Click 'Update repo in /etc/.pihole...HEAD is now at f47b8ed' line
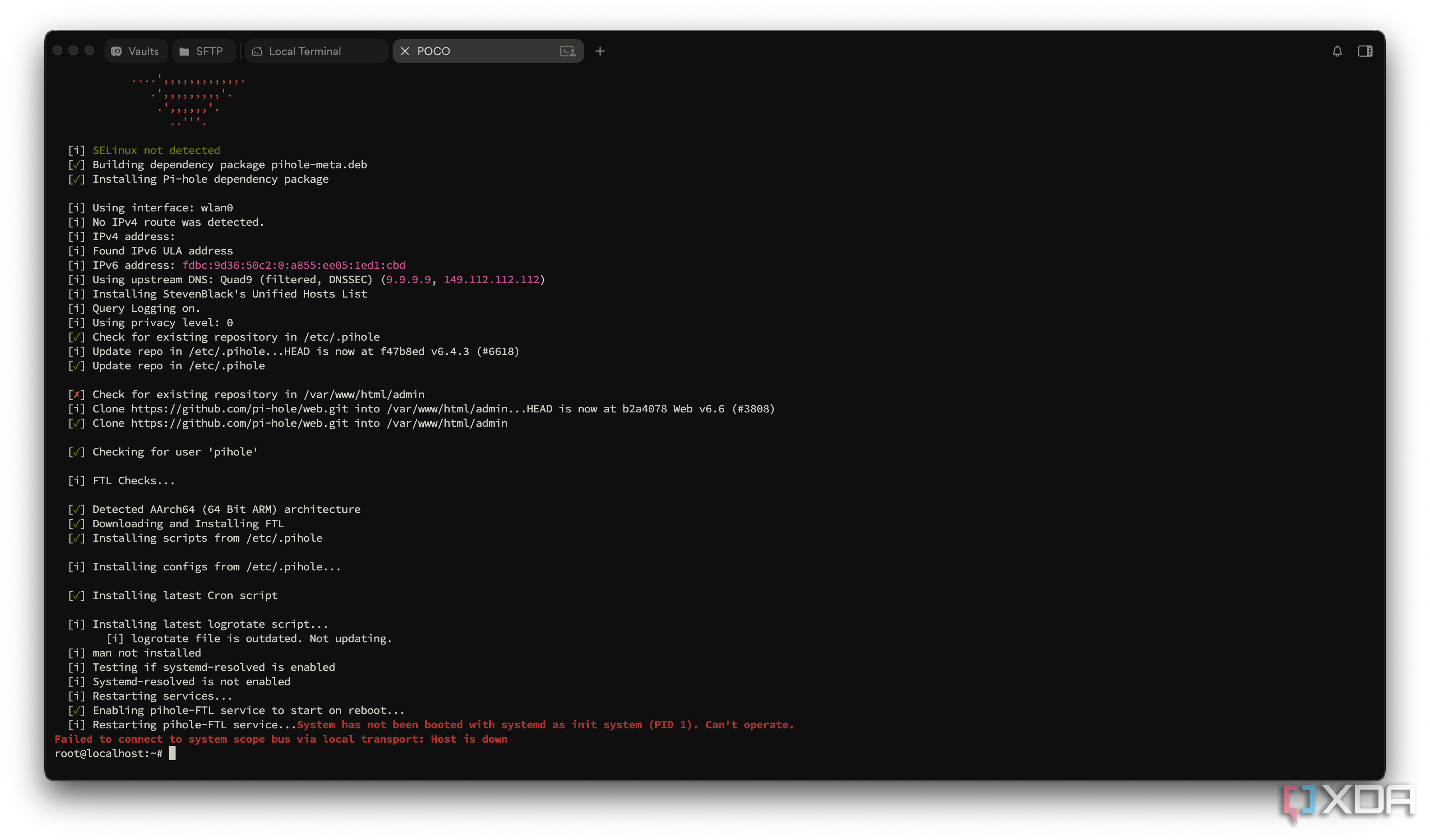 (293, 351)
